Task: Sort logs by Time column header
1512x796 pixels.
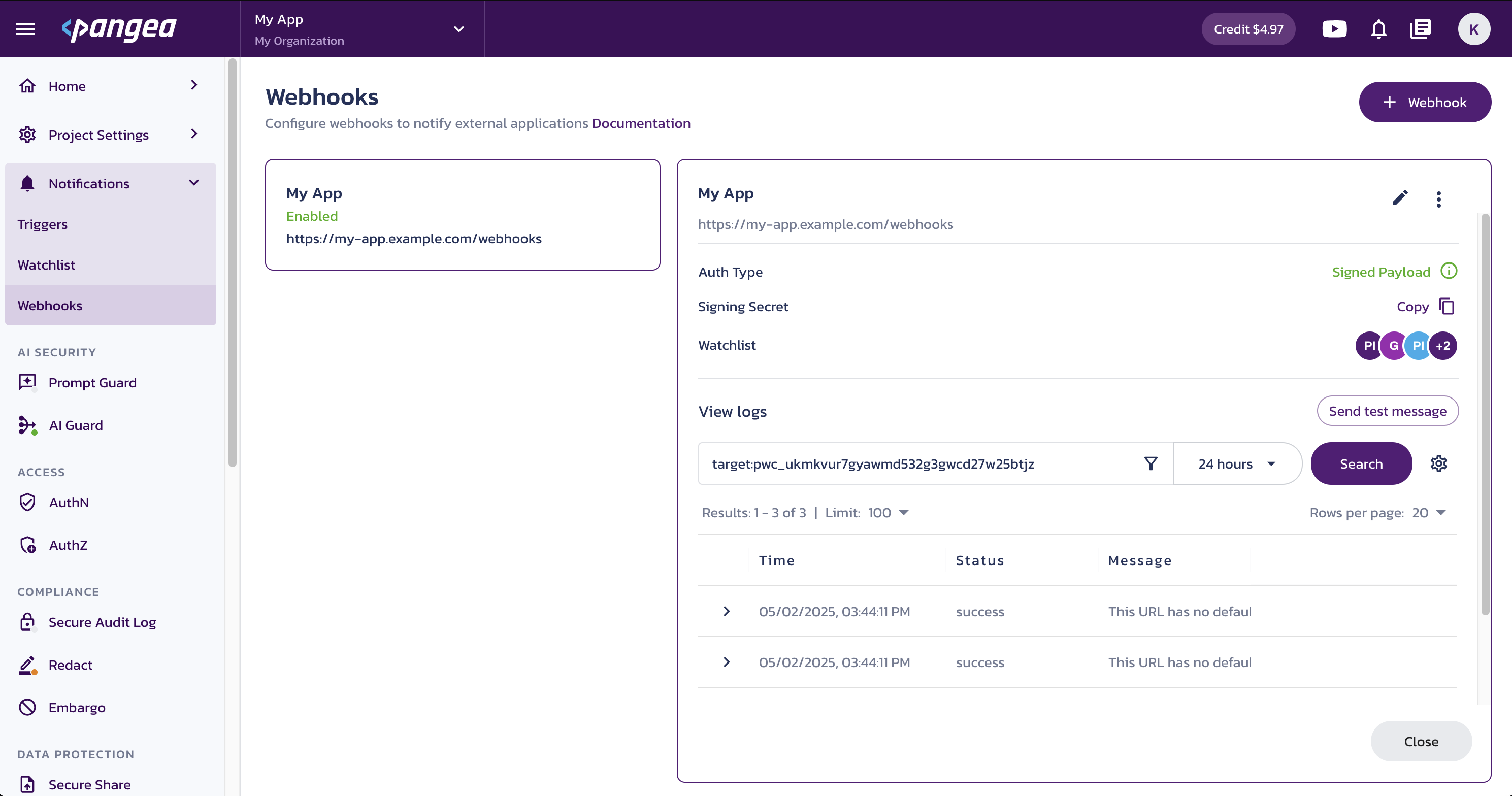Action: click(776, 560)
